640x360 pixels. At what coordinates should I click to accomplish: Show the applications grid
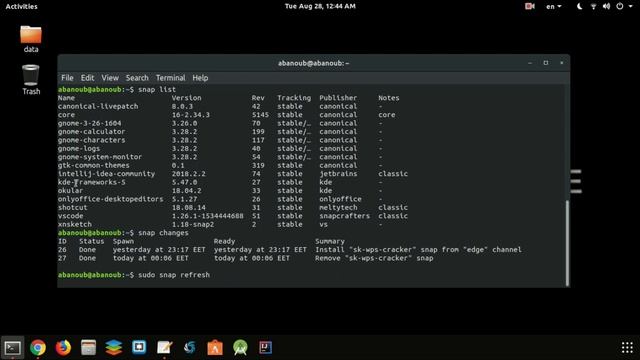coord(627,348)
